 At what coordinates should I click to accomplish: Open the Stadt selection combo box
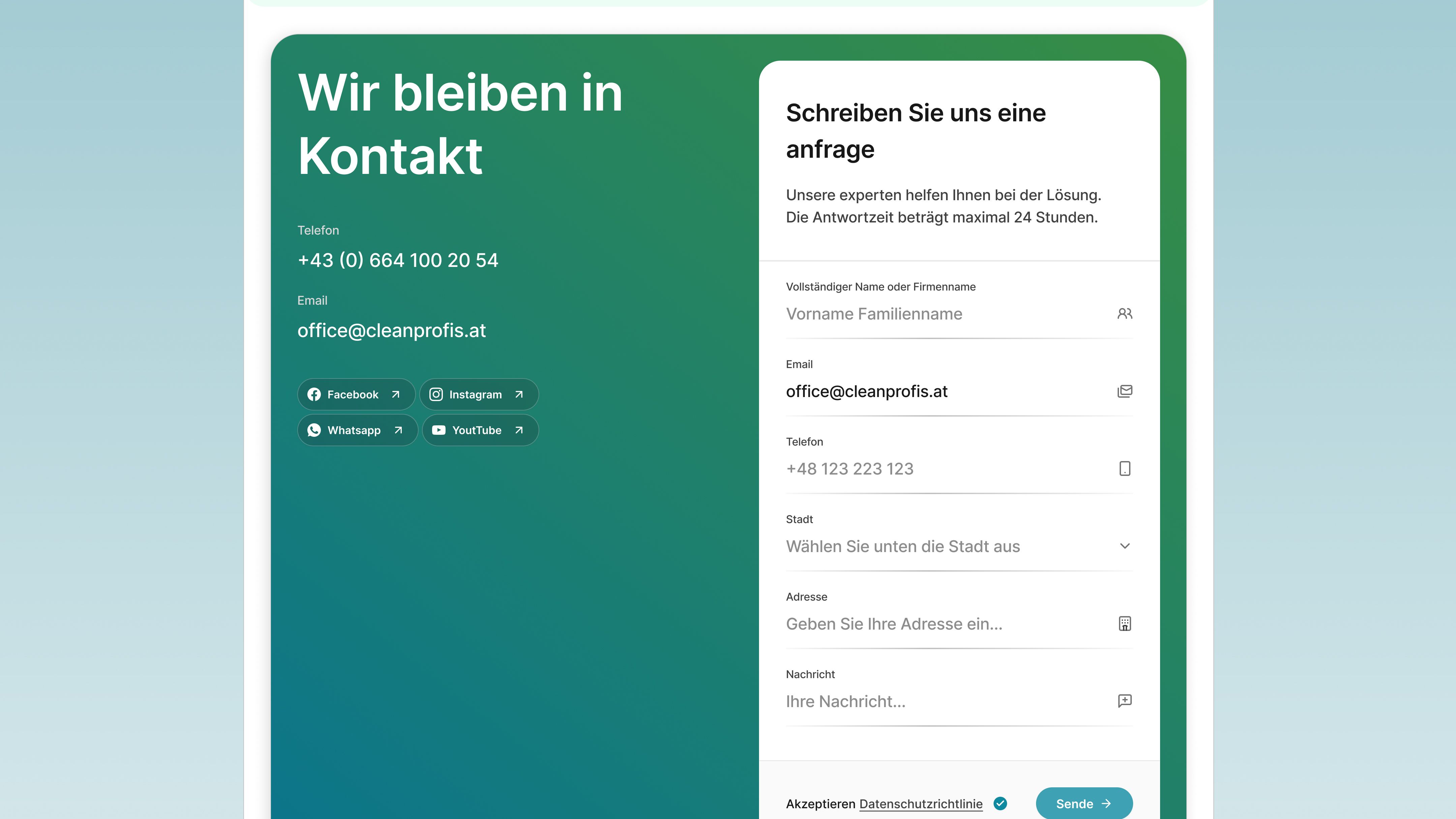(x=959, y=546)
